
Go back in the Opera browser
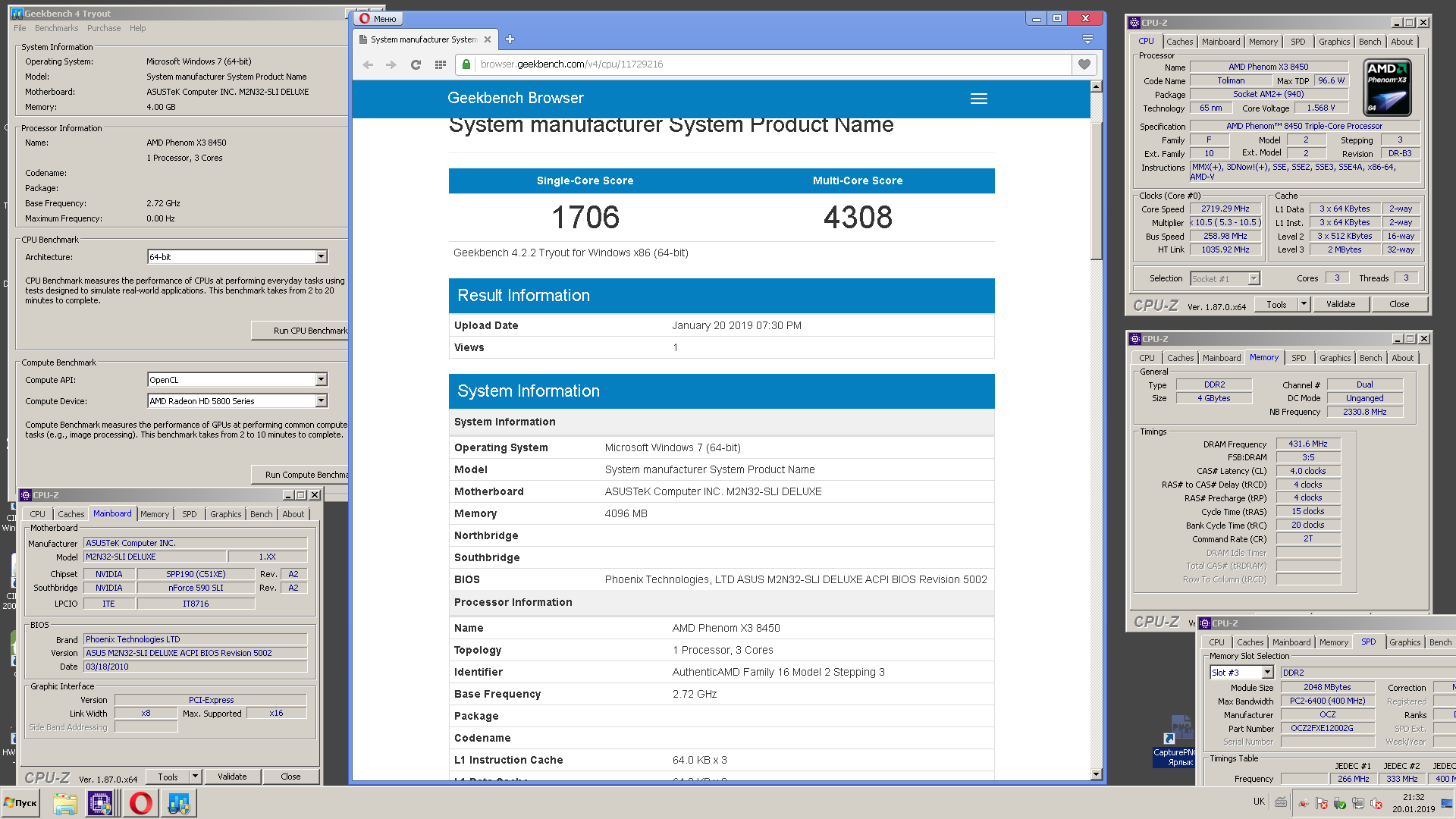[368, 64]
